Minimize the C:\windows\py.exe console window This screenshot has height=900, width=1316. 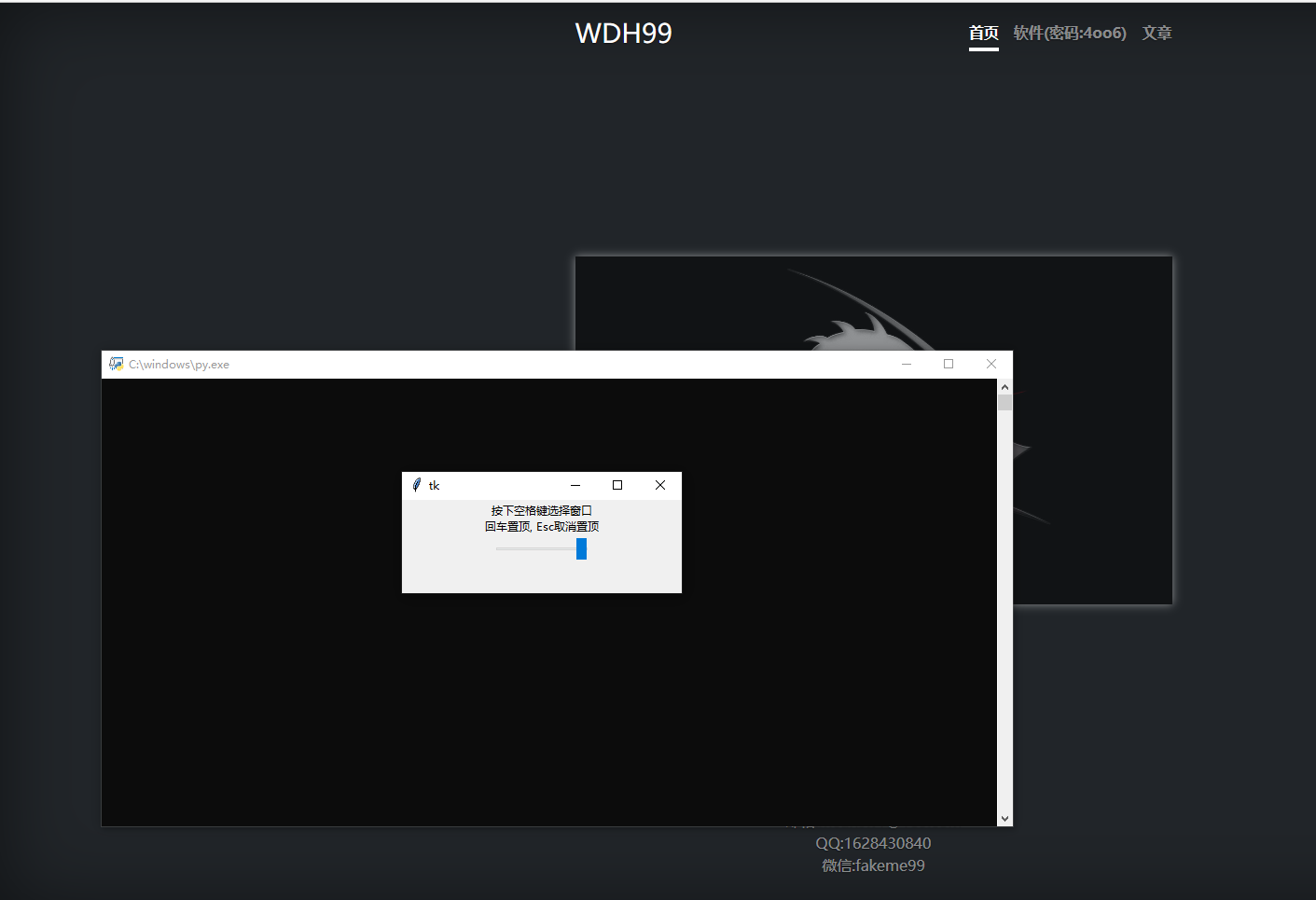(906, 364)
